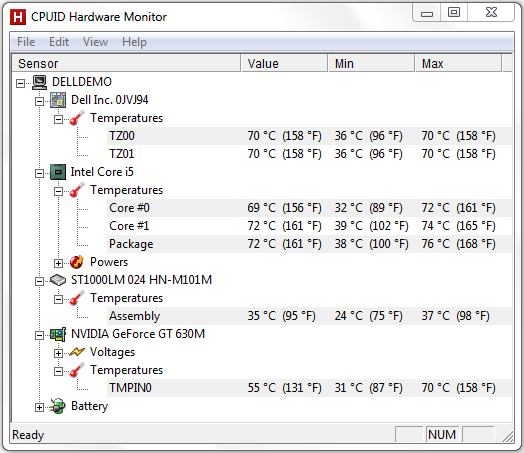Click the Sensor column header
The height and width of the screenshot is (453, 524).
pos(126,63)
